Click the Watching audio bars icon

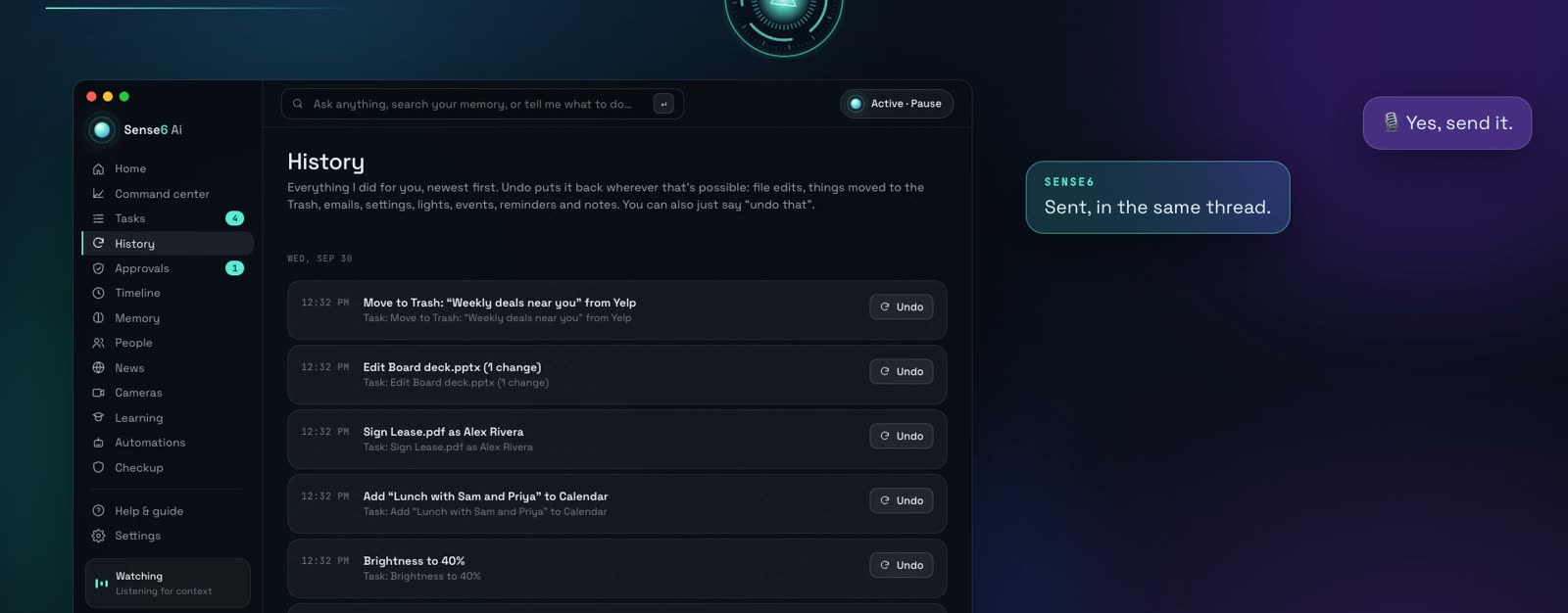point(102,584)
